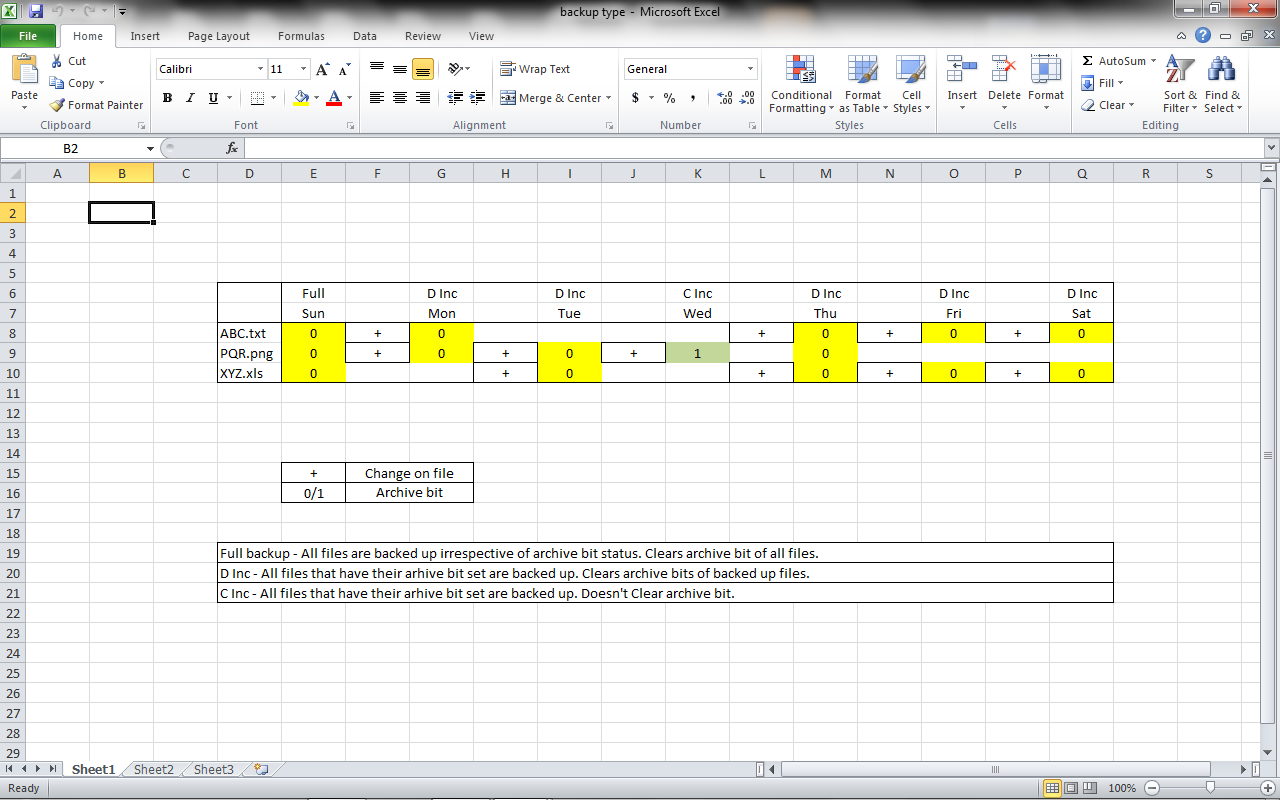Apply Merge & Center to selection
Screen dimensions: 1280x800
tap(554, 98)
